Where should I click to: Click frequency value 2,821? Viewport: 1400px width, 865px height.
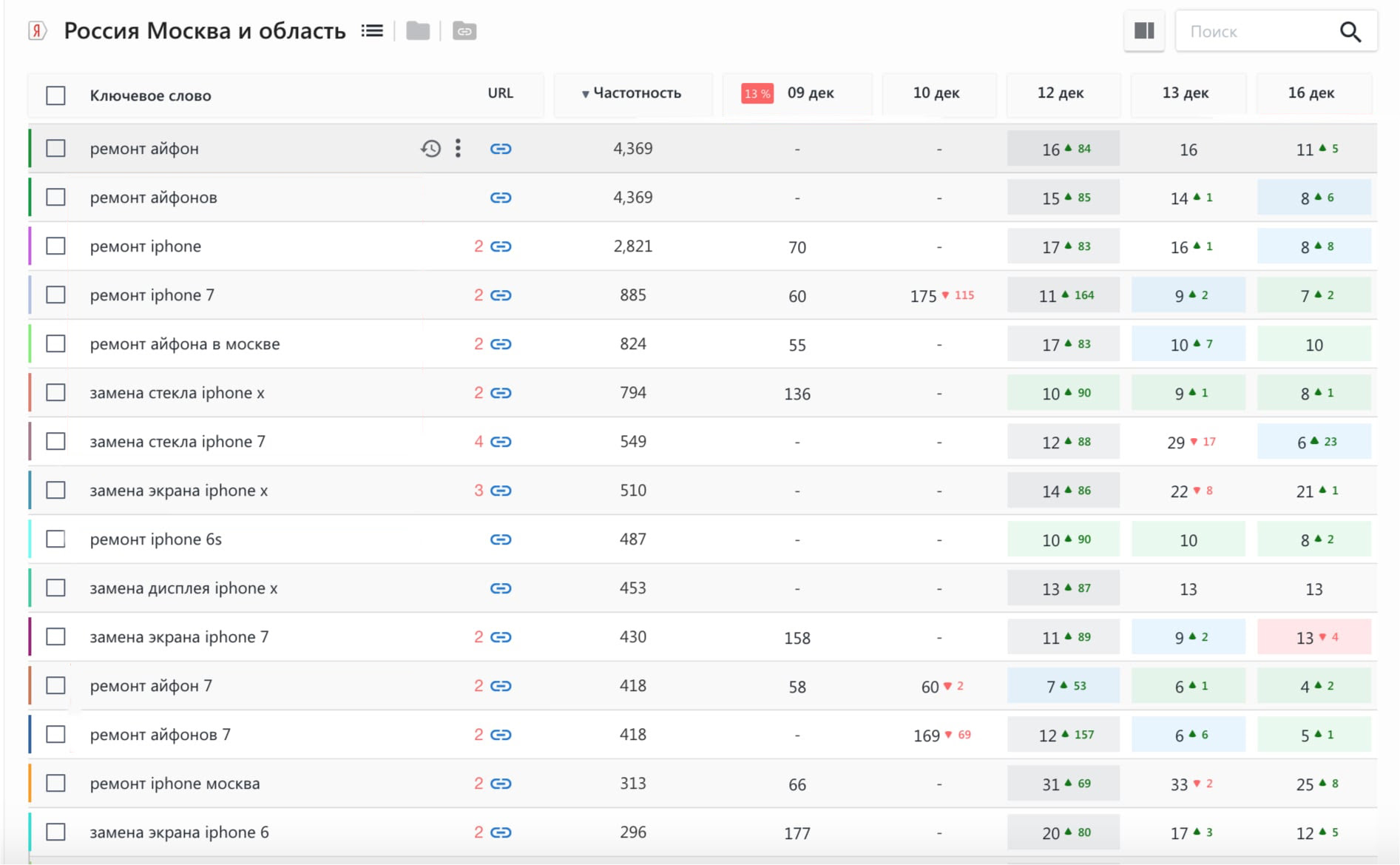coord(633,246)
